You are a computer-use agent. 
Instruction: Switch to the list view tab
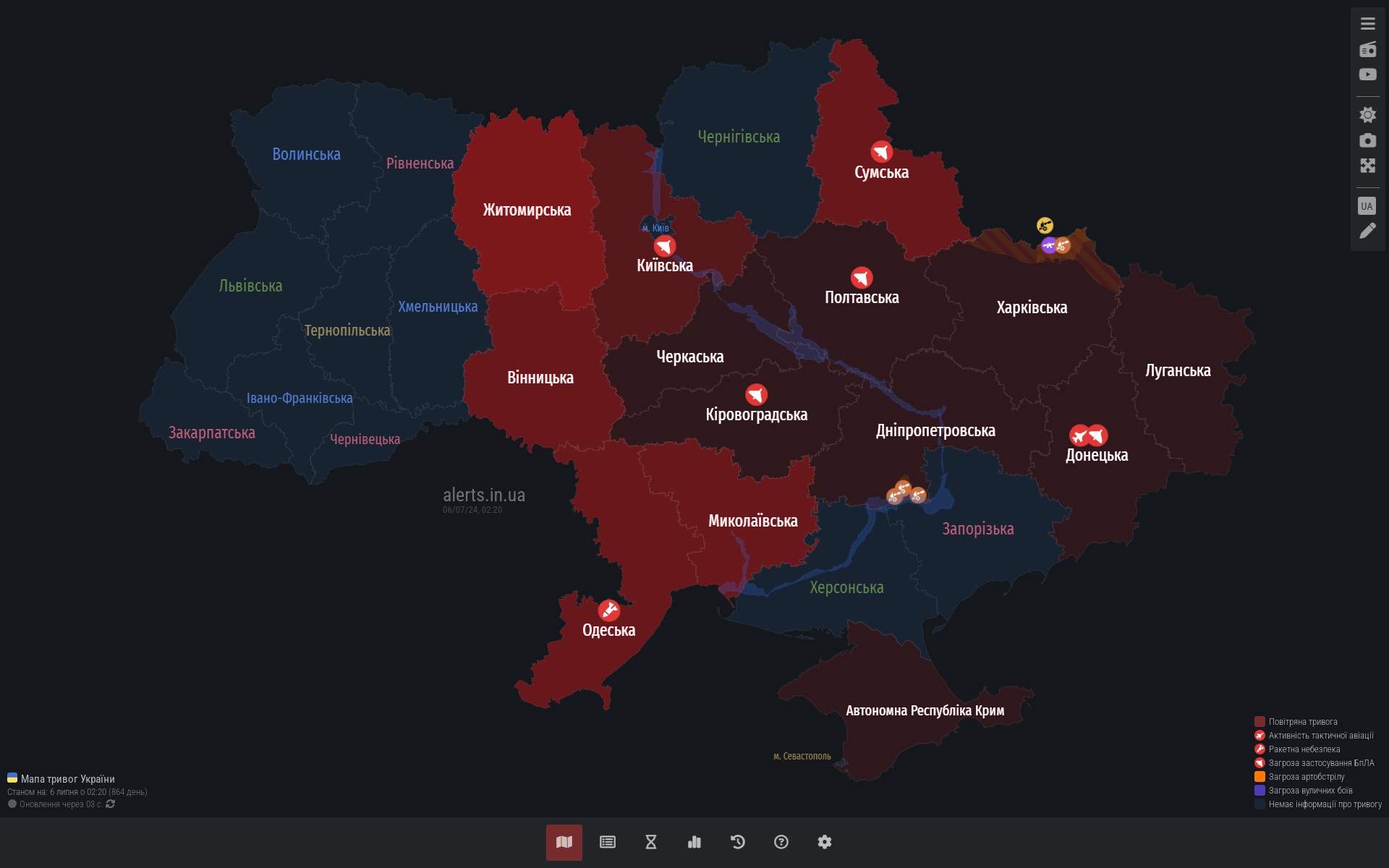click(608, 842)
